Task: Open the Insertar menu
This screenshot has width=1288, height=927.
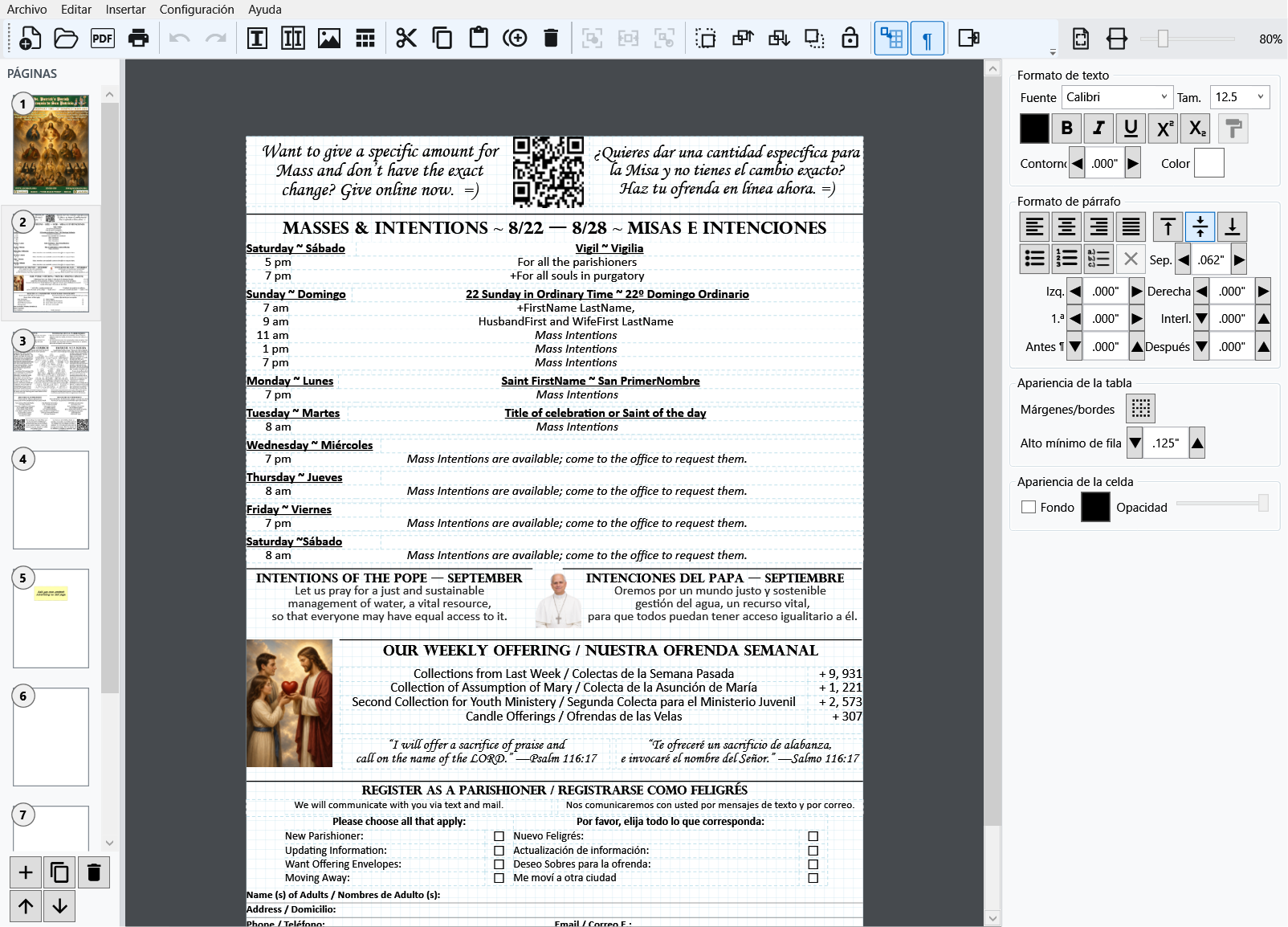Action: pos(125,10)
